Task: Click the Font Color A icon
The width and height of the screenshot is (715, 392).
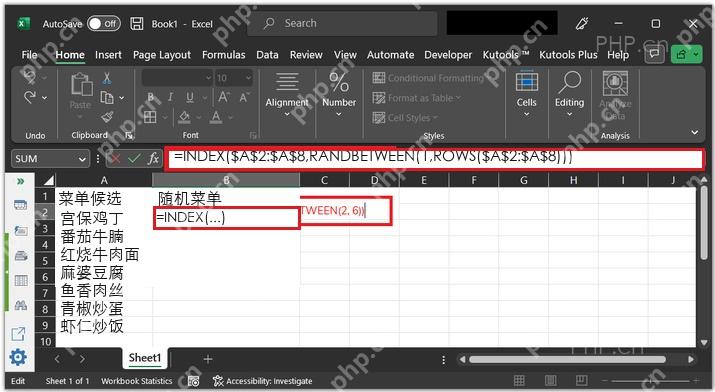Action: [x=216, y=118]
